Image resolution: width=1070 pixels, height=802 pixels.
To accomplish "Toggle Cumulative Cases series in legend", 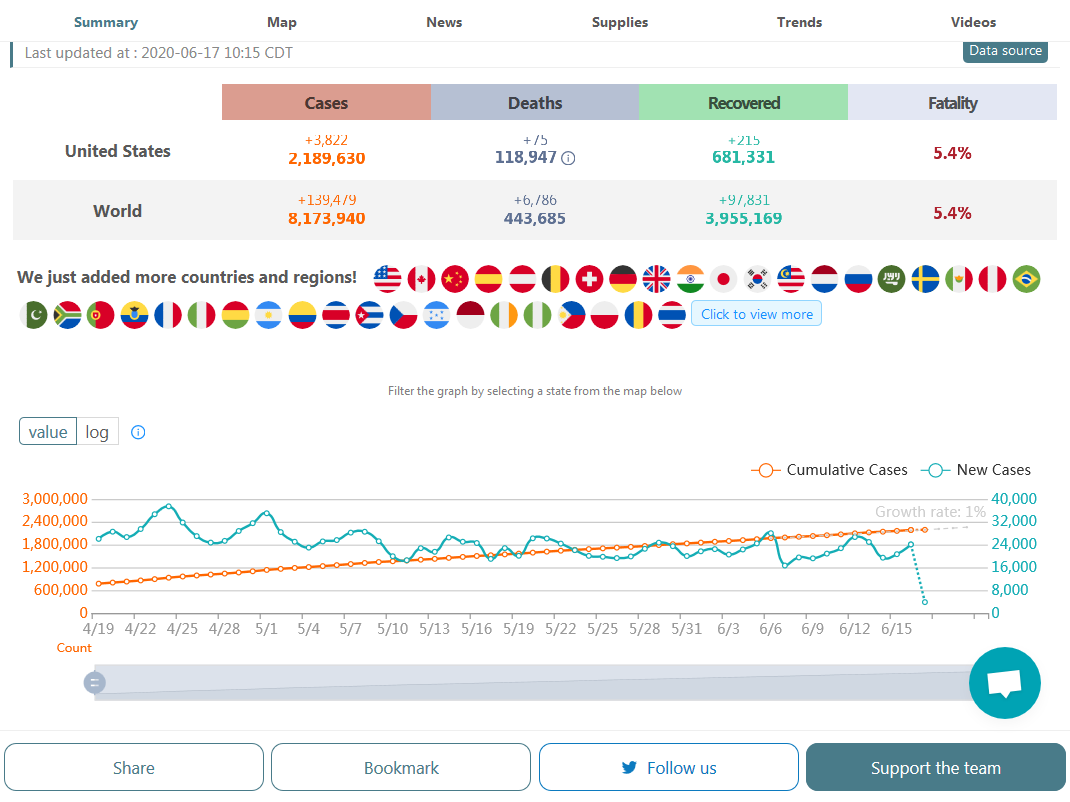I will (x=829, y=470).
